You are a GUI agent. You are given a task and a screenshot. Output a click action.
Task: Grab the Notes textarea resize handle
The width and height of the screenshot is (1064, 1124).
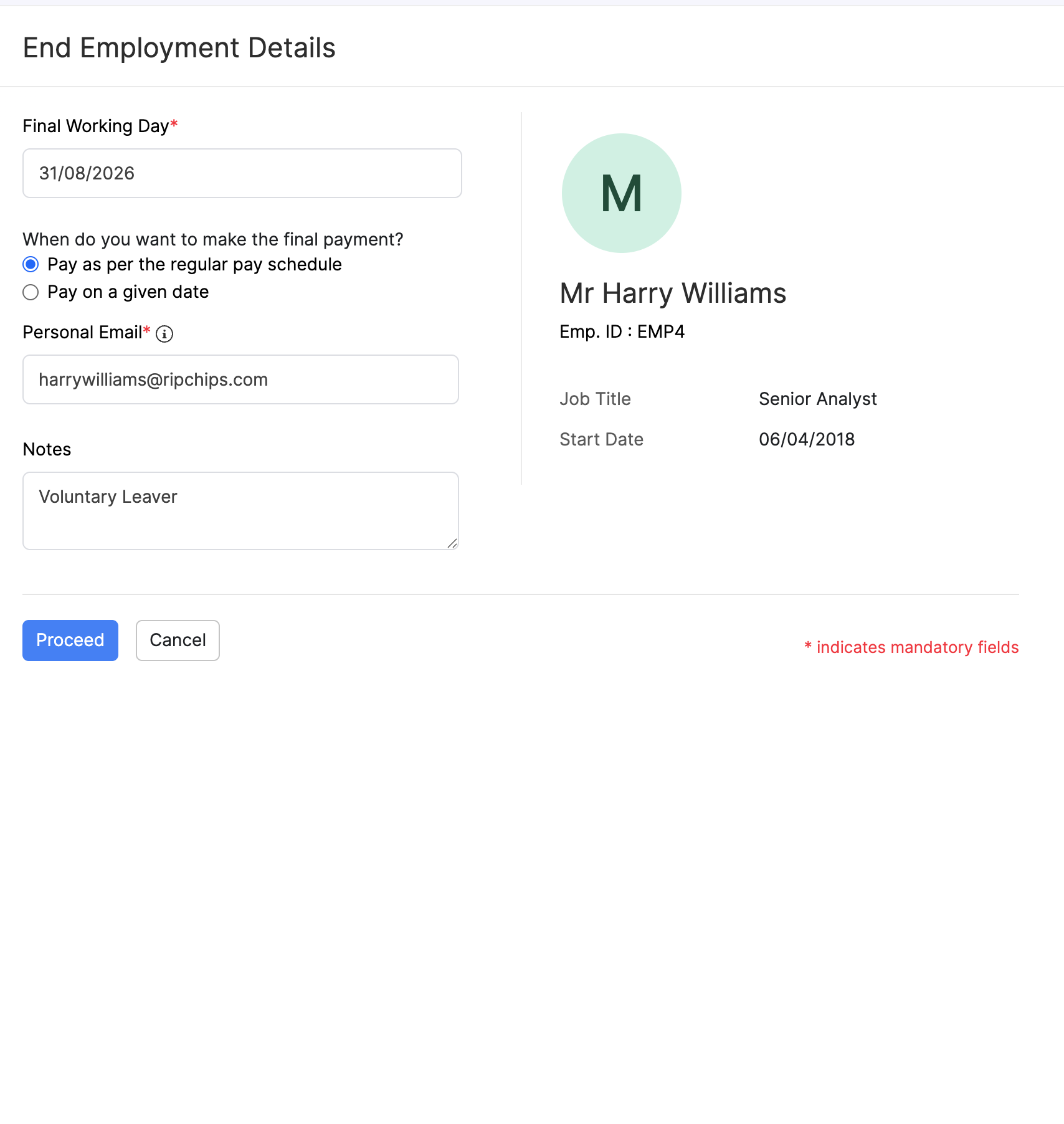tap(452, 543)
